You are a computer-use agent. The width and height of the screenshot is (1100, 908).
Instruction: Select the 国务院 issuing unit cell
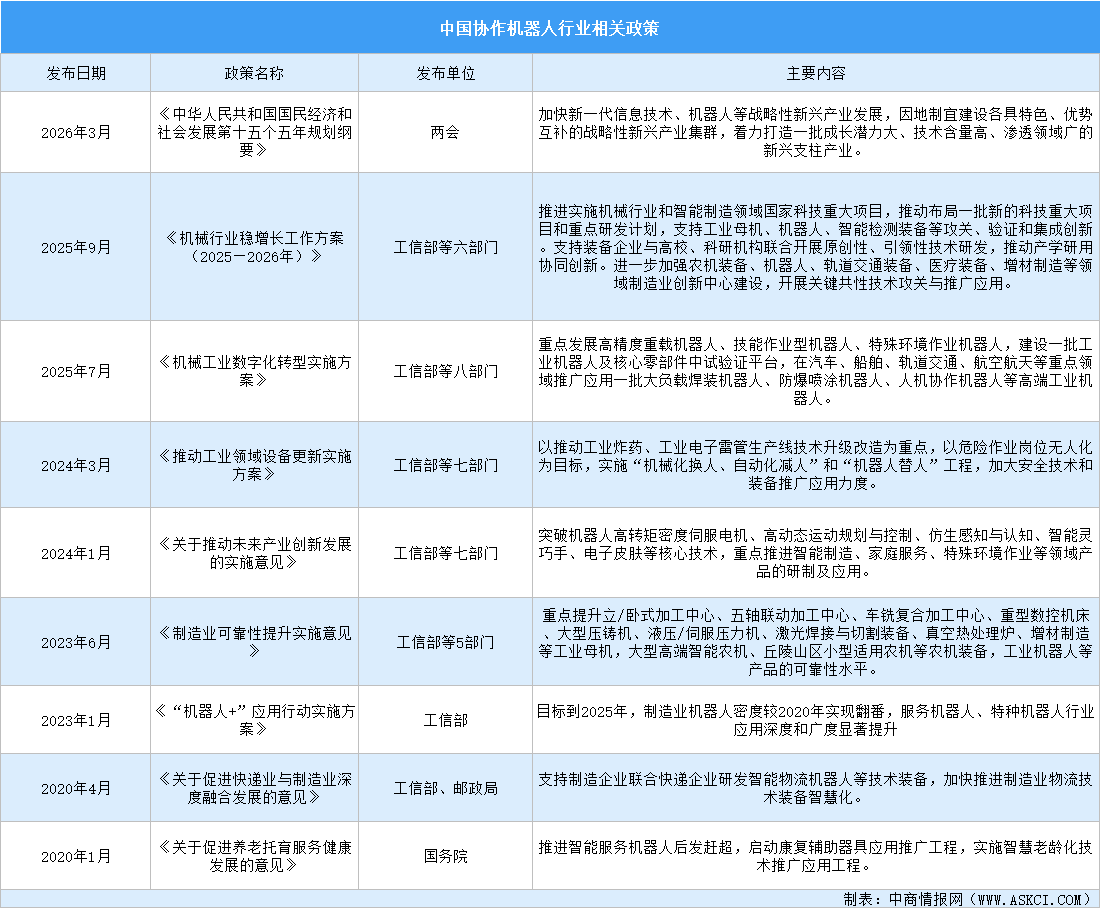(x=444, y=857)
